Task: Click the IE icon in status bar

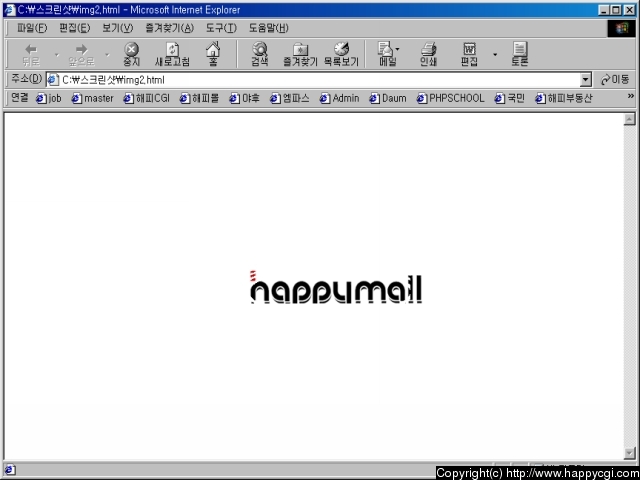Action: coord(9,469)
